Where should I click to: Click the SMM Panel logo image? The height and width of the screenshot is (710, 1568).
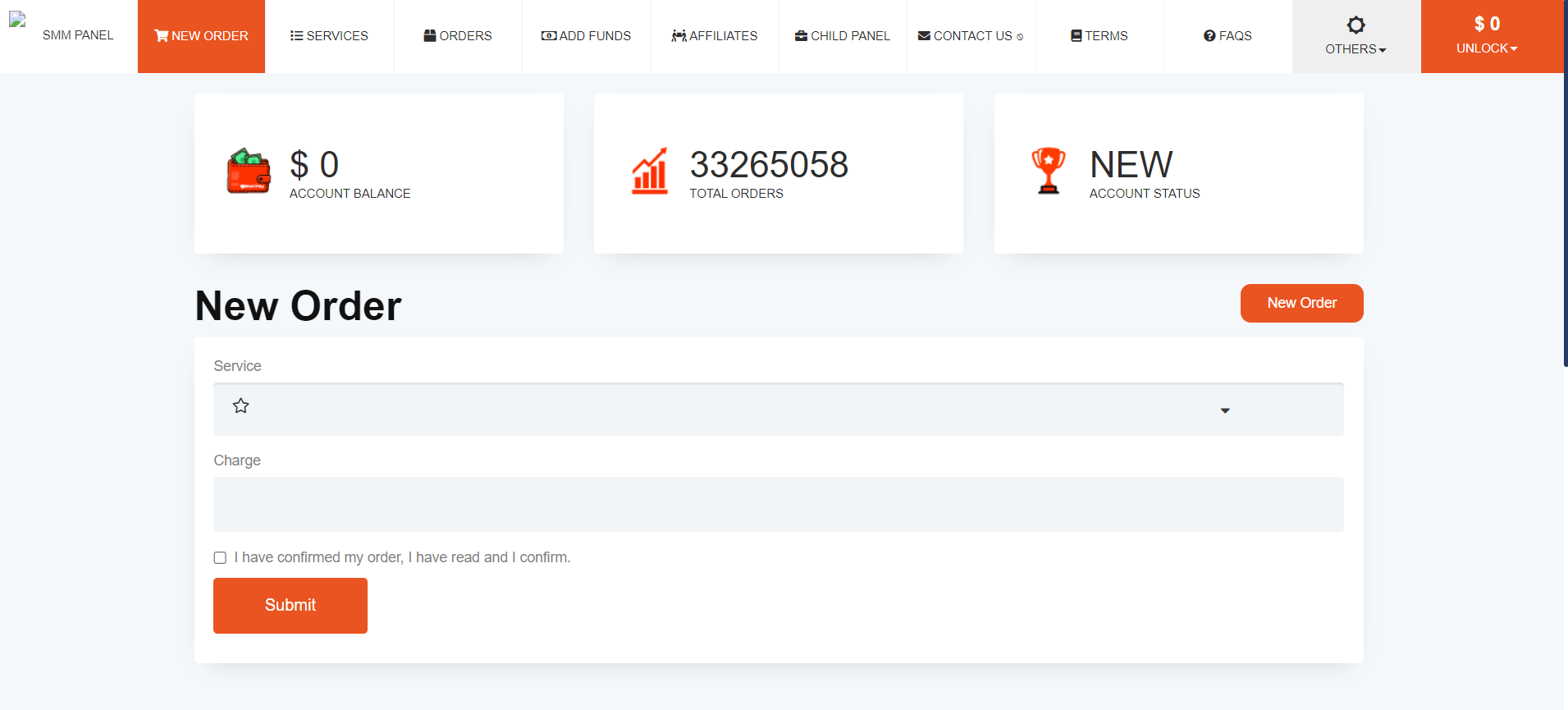point(18,21)
